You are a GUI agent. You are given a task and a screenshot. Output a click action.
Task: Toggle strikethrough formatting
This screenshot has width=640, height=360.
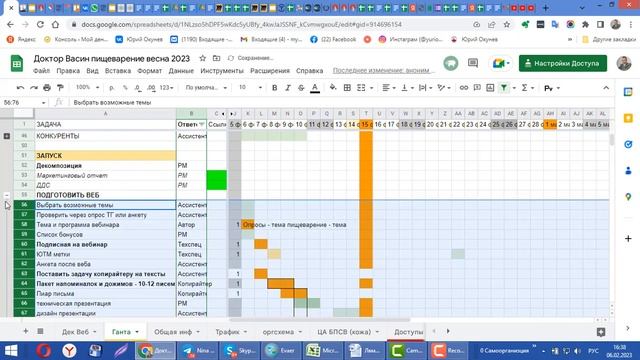[x=301, y=88]
